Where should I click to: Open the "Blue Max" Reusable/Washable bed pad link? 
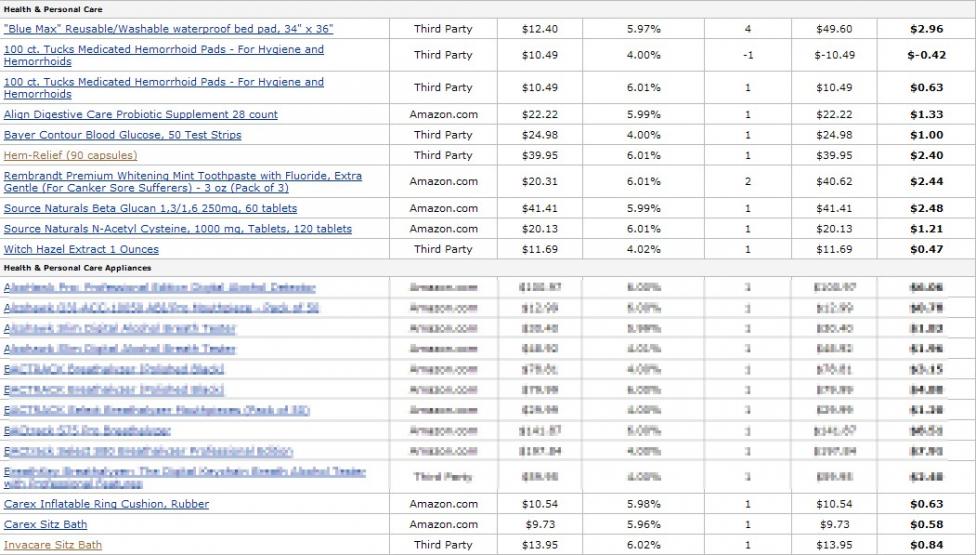(x=168, y=29)
